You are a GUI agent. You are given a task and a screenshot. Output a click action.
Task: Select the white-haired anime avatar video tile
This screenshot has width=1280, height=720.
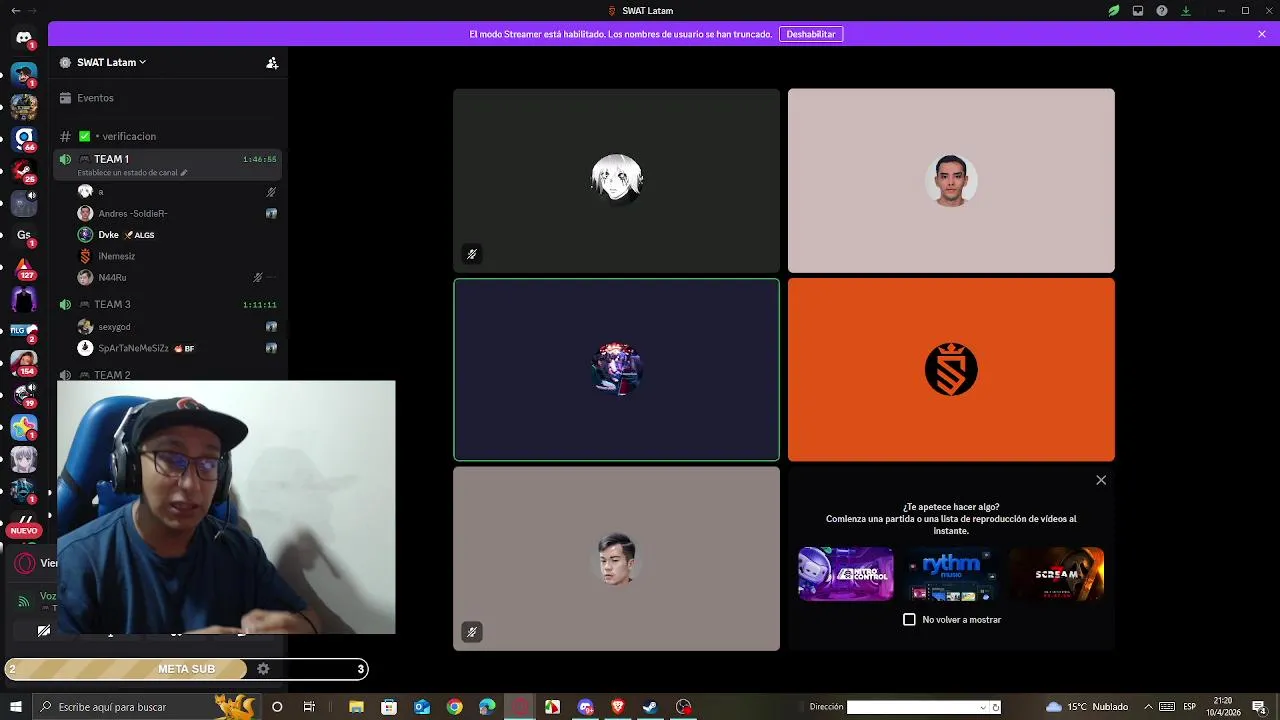click(x=616, y=180)
